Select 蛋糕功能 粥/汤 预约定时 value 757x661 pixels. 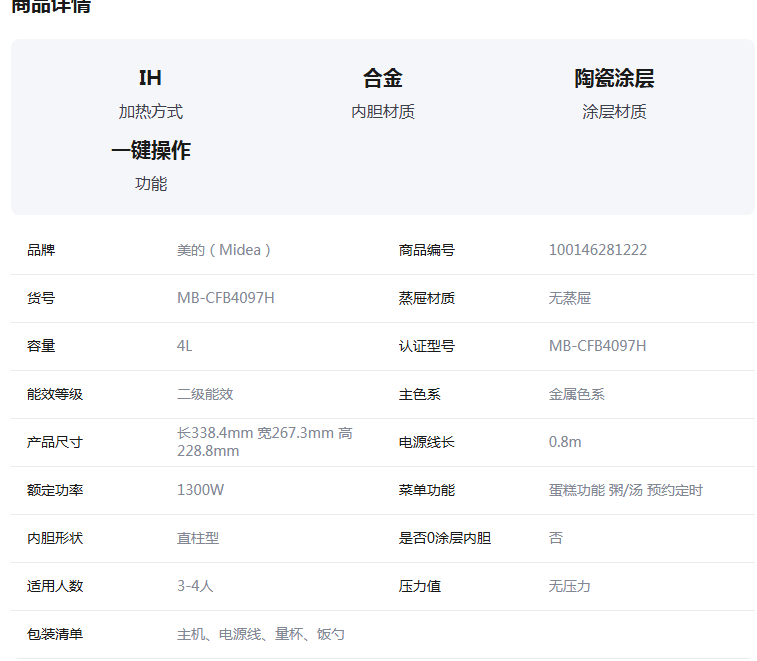(x=626, y=490)
